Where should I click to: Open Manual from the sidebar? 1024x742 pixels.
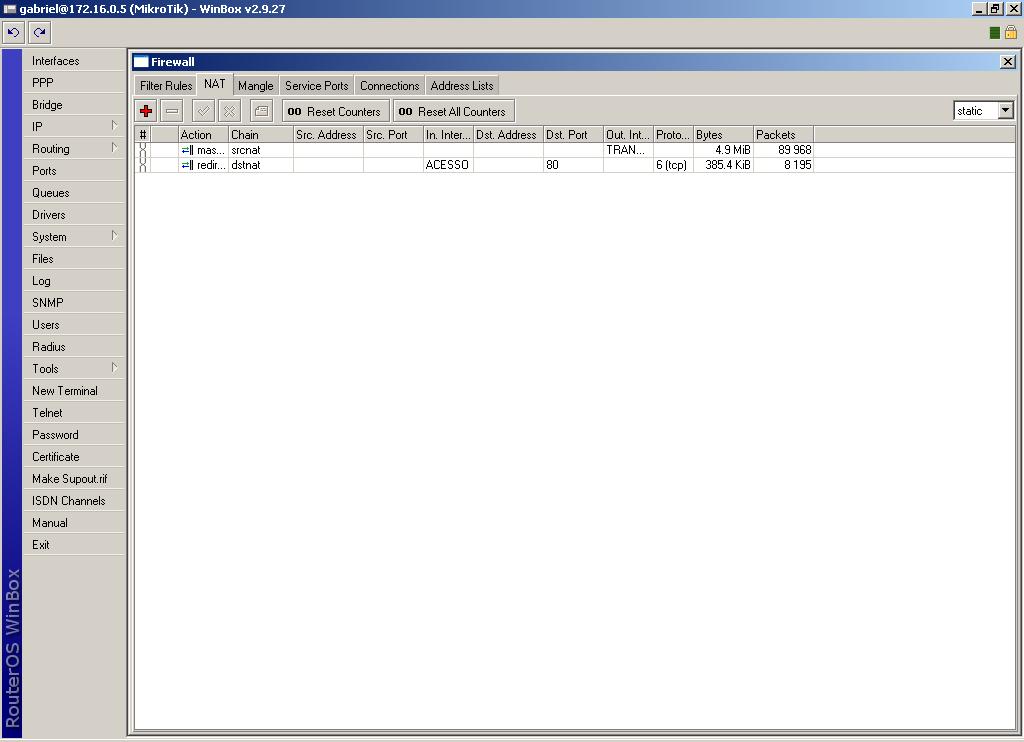click(74, 523)
